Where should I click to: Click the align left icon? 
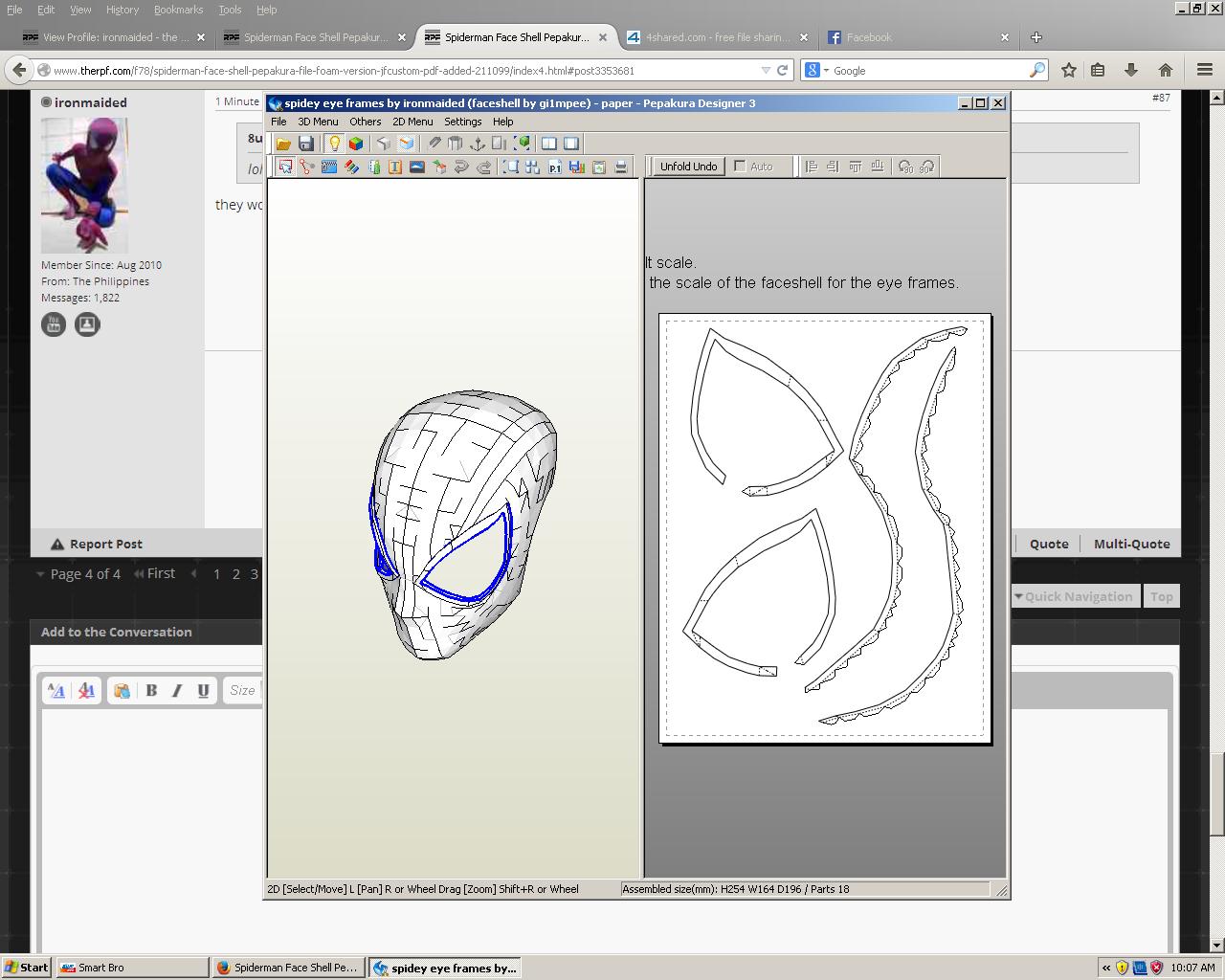point(812,167)
